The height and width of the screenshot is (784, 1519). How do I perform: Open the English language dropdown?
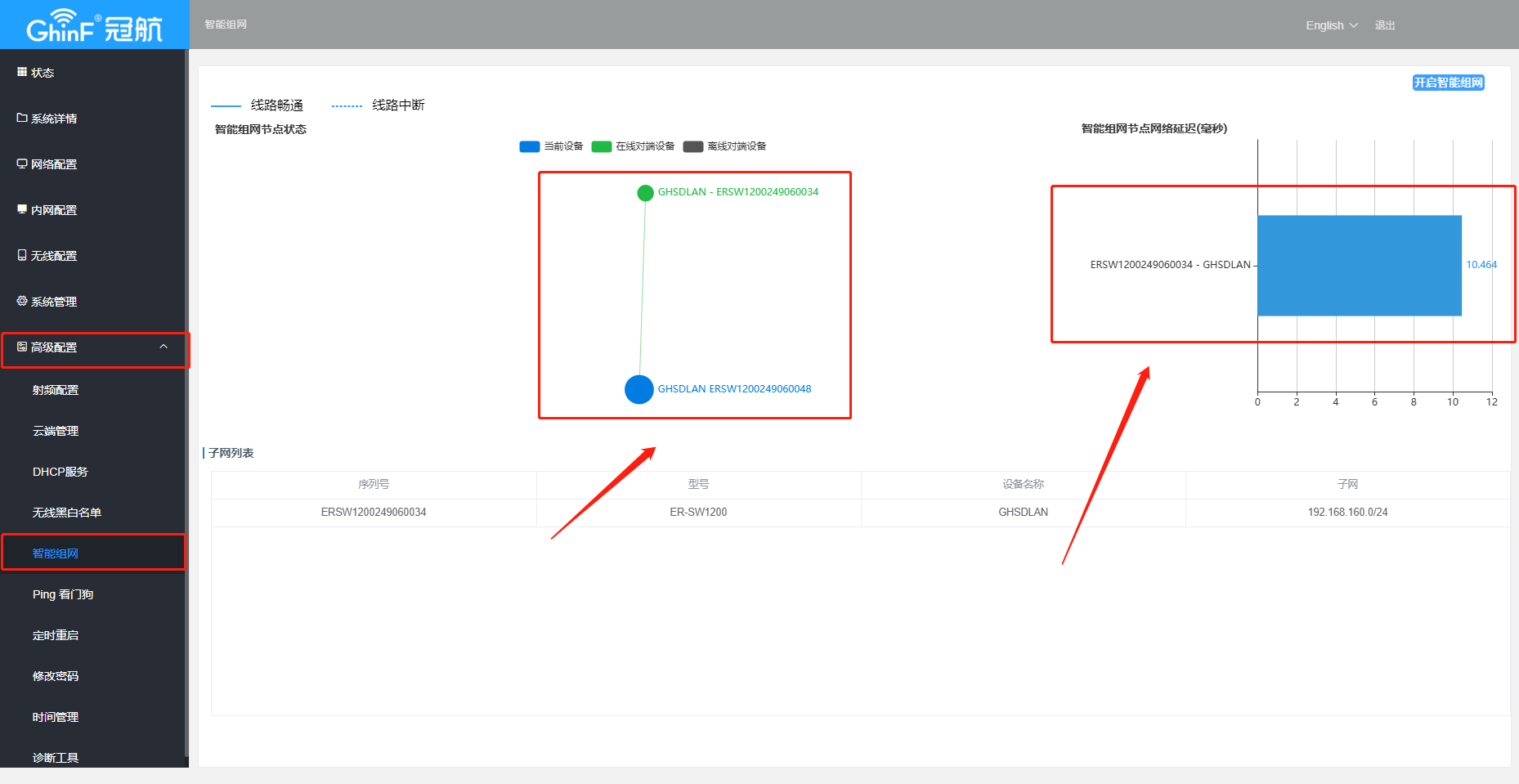pos(1331,25)
